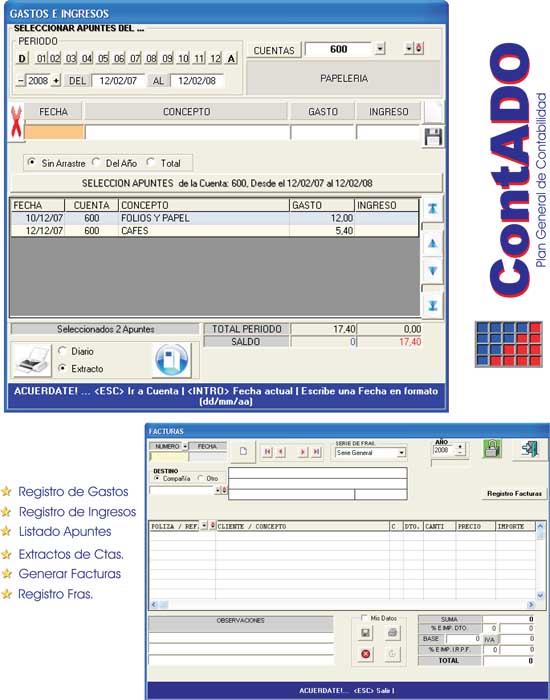
Task: Select period month 06 tab
Action: point(119,58)
